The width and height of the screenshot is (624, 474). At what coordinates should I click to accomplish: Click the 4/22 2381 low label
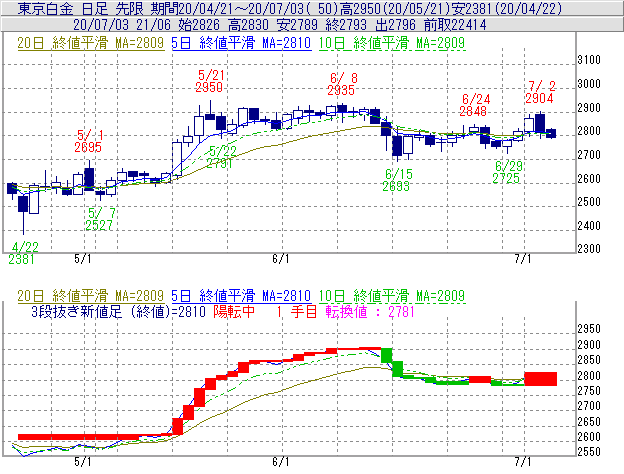(23, 253)
